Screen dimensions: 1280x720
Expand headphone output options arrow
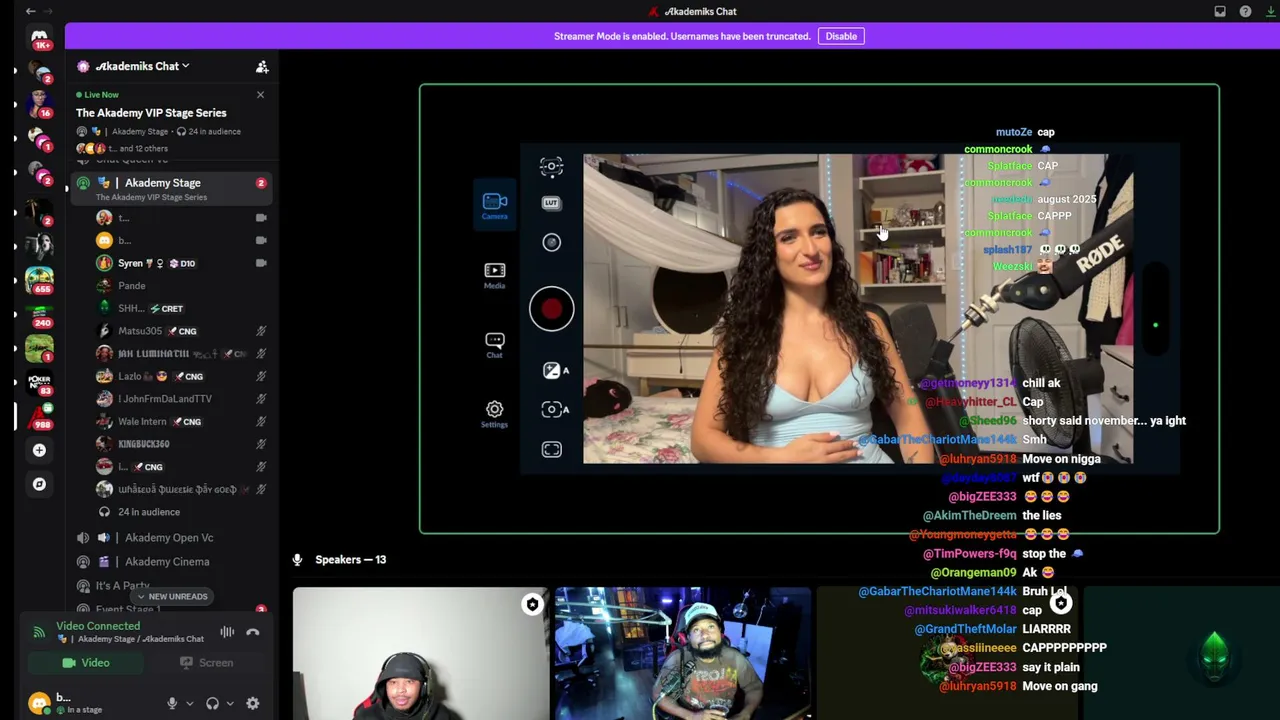click(229, 704)
